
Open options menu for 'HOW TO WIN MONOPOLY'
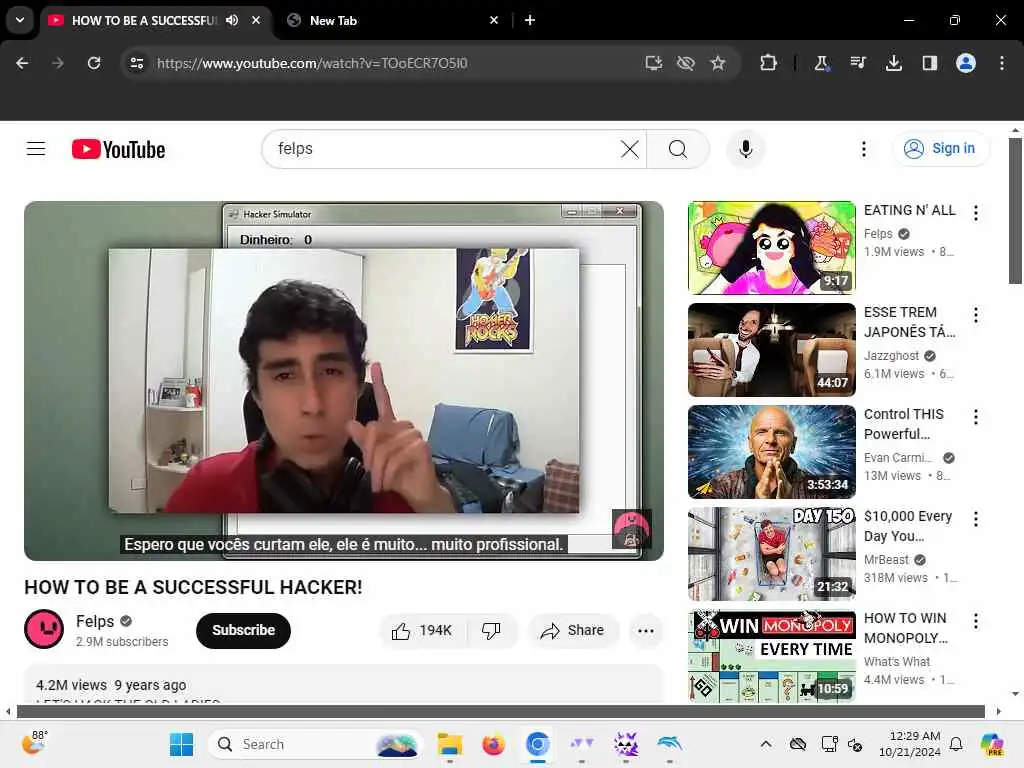pos(976,620)
